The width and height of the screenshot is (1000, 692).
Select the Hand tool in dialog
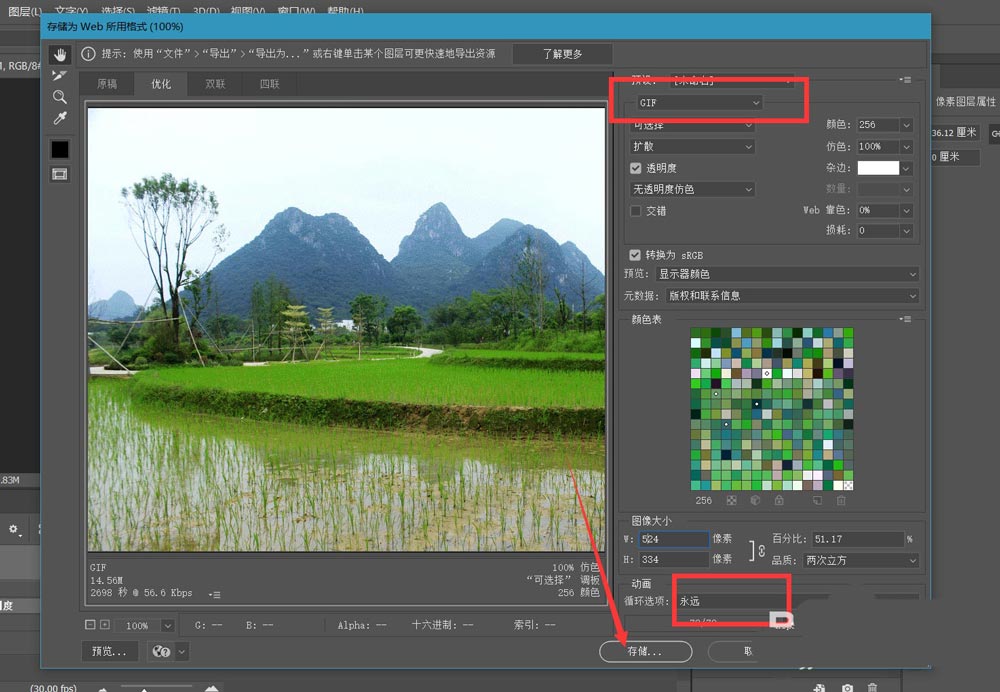point(60,55)
